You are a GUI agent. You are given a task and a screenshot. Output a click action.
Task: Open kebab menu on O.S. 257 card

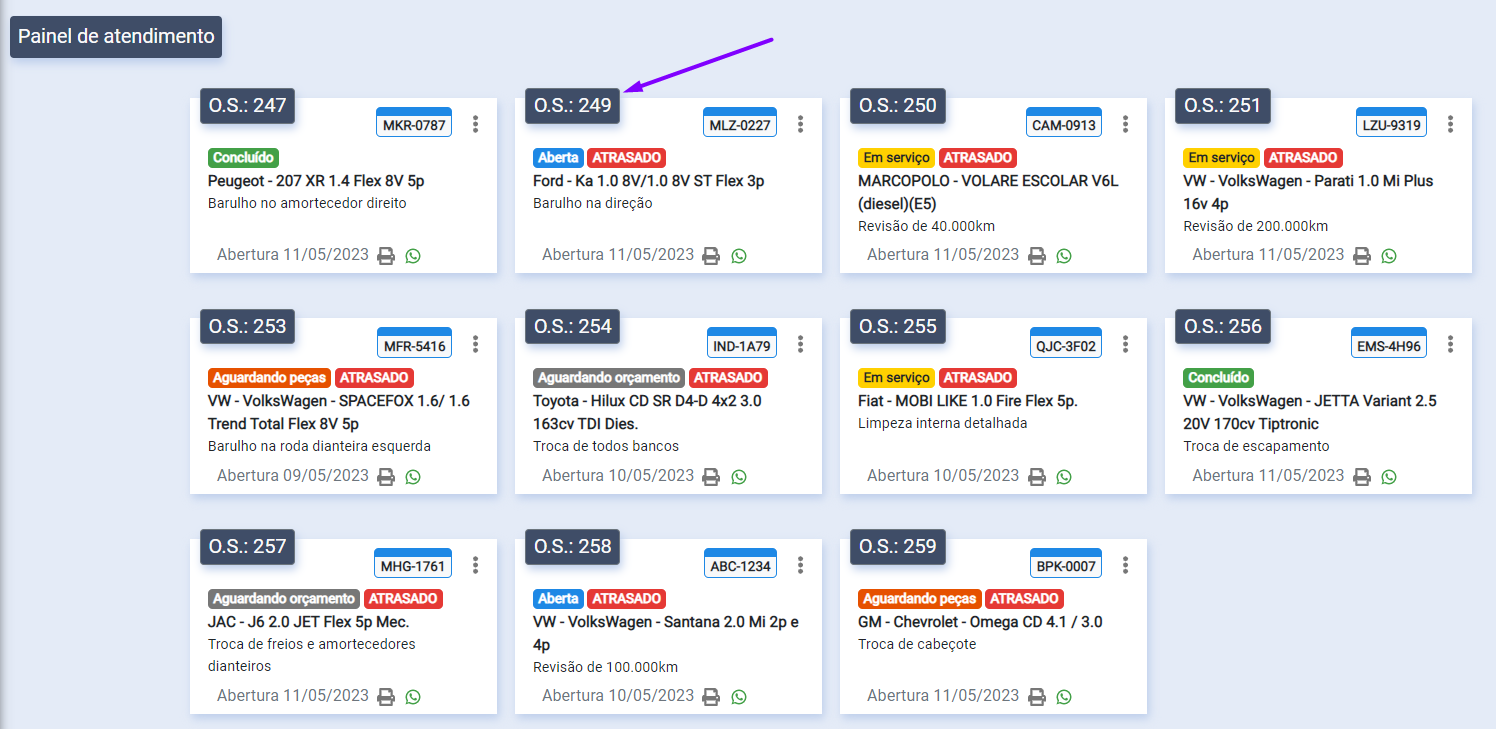[x=476, y=565]
